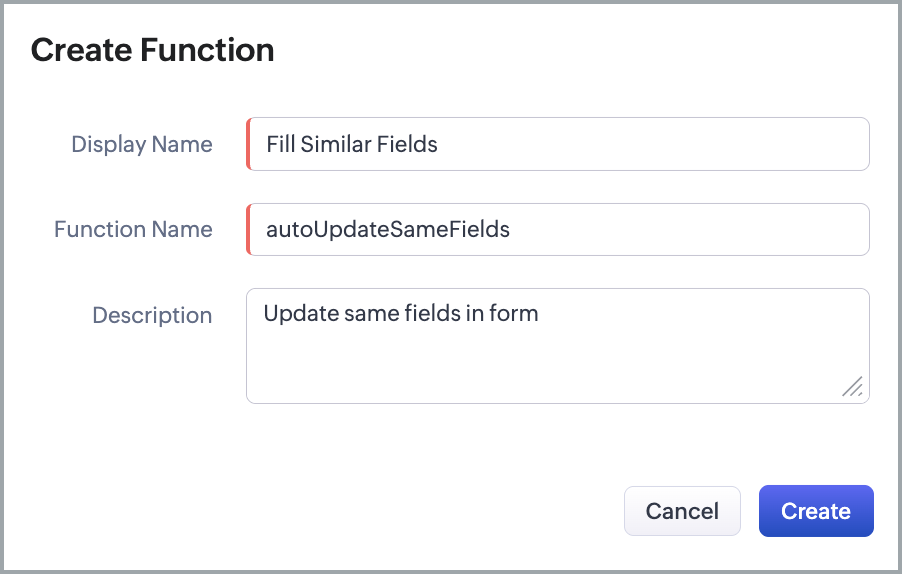902x574 pixels.
Task: Click the word Fields in Display Name
Action: click(x=407, y=144)
